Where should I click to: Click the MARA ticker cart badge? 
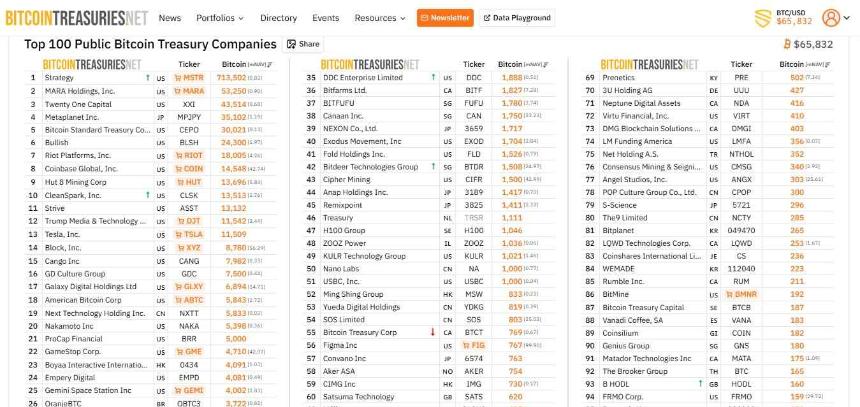click(x=189, y=91)
